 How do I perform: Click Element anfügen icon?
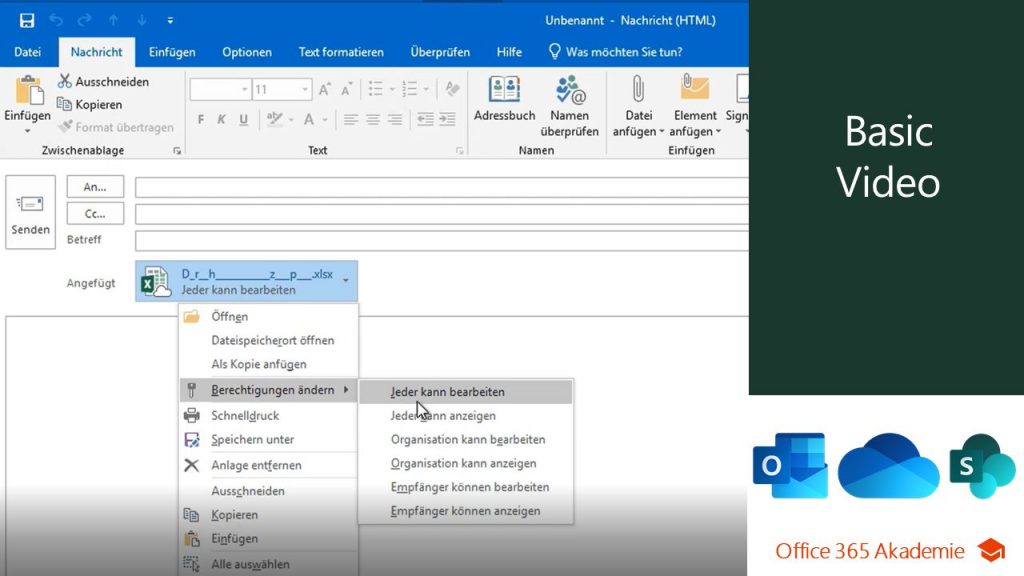tap(695, 106)
